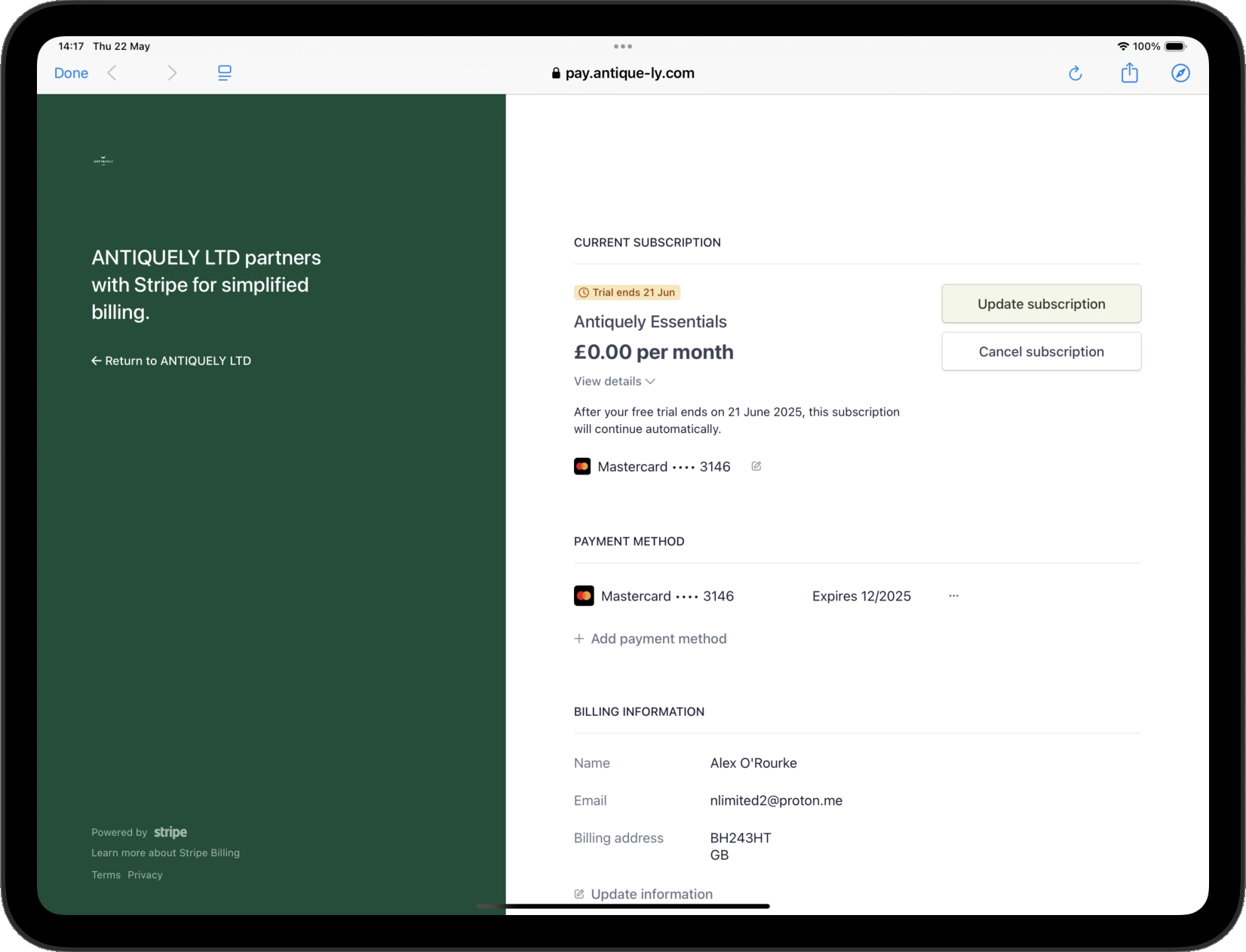Image resolution: width=1246 pixels, height=952 pixels.
Task: Tap Done to close the browser view
Action: (x=71, y=73)
